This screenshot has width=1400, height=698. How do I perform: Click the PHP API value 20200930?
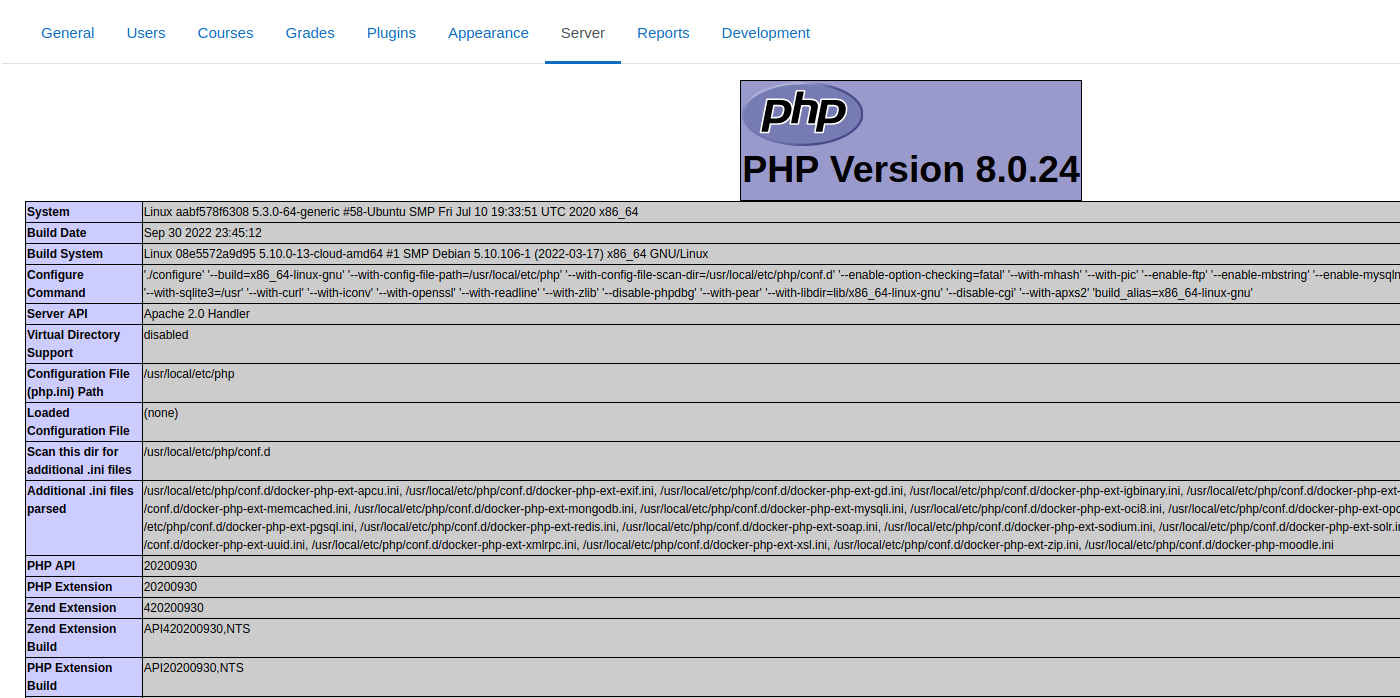(x=170, y=566)
